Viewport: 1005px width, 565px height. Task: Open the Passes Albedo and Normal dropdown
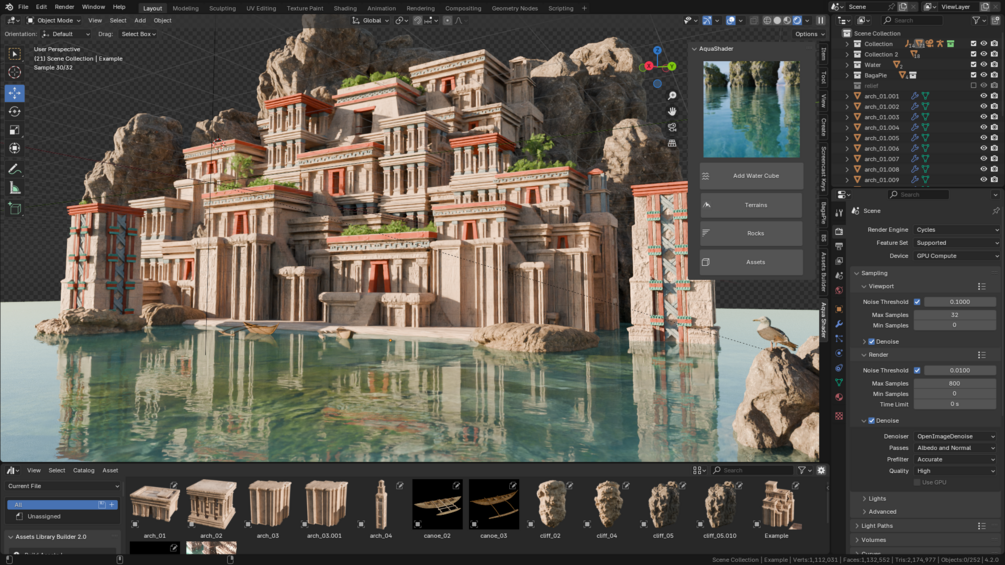click(955, 448)
